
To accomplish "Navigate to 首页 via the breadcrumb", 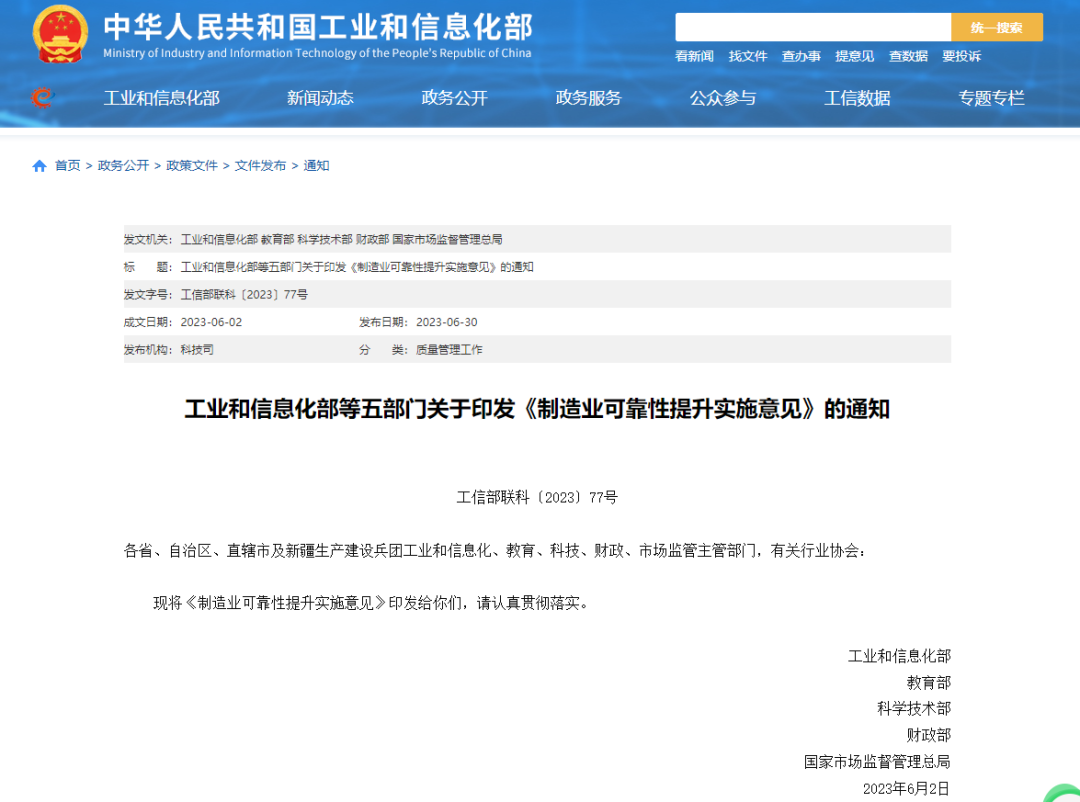I will [67, 165].
